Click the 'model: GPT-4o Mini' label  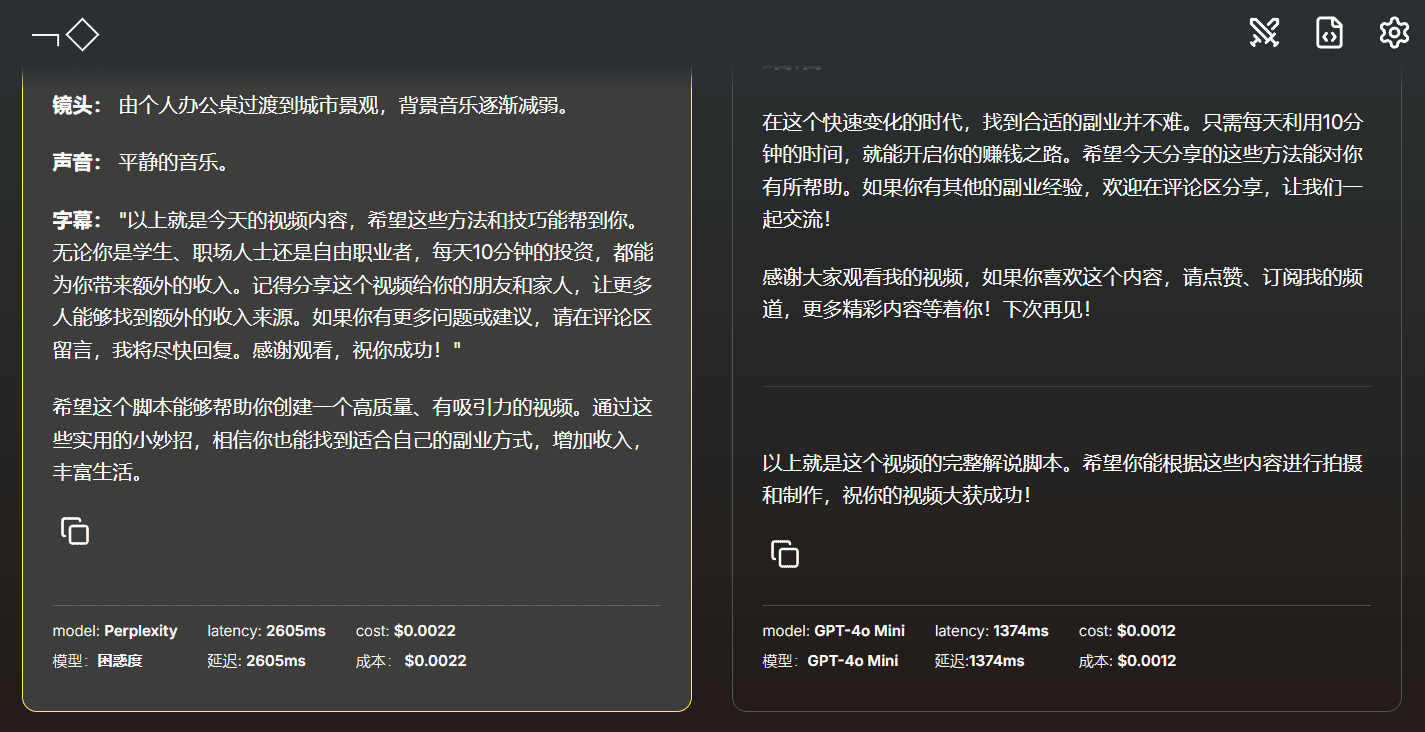point(833,631)
